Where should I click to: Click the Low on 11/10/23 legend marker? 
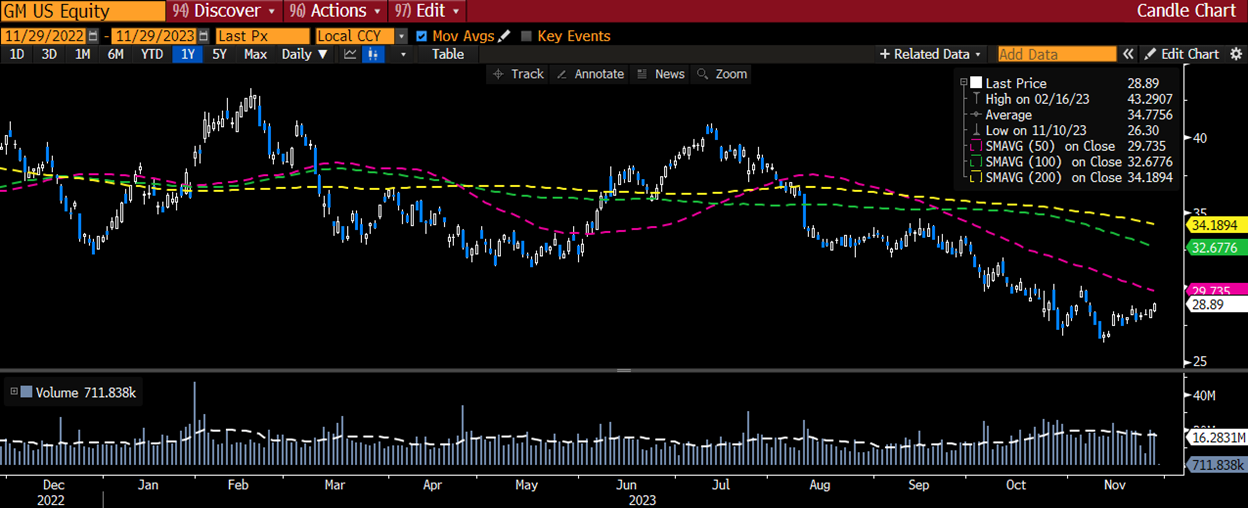click(975, 131)
